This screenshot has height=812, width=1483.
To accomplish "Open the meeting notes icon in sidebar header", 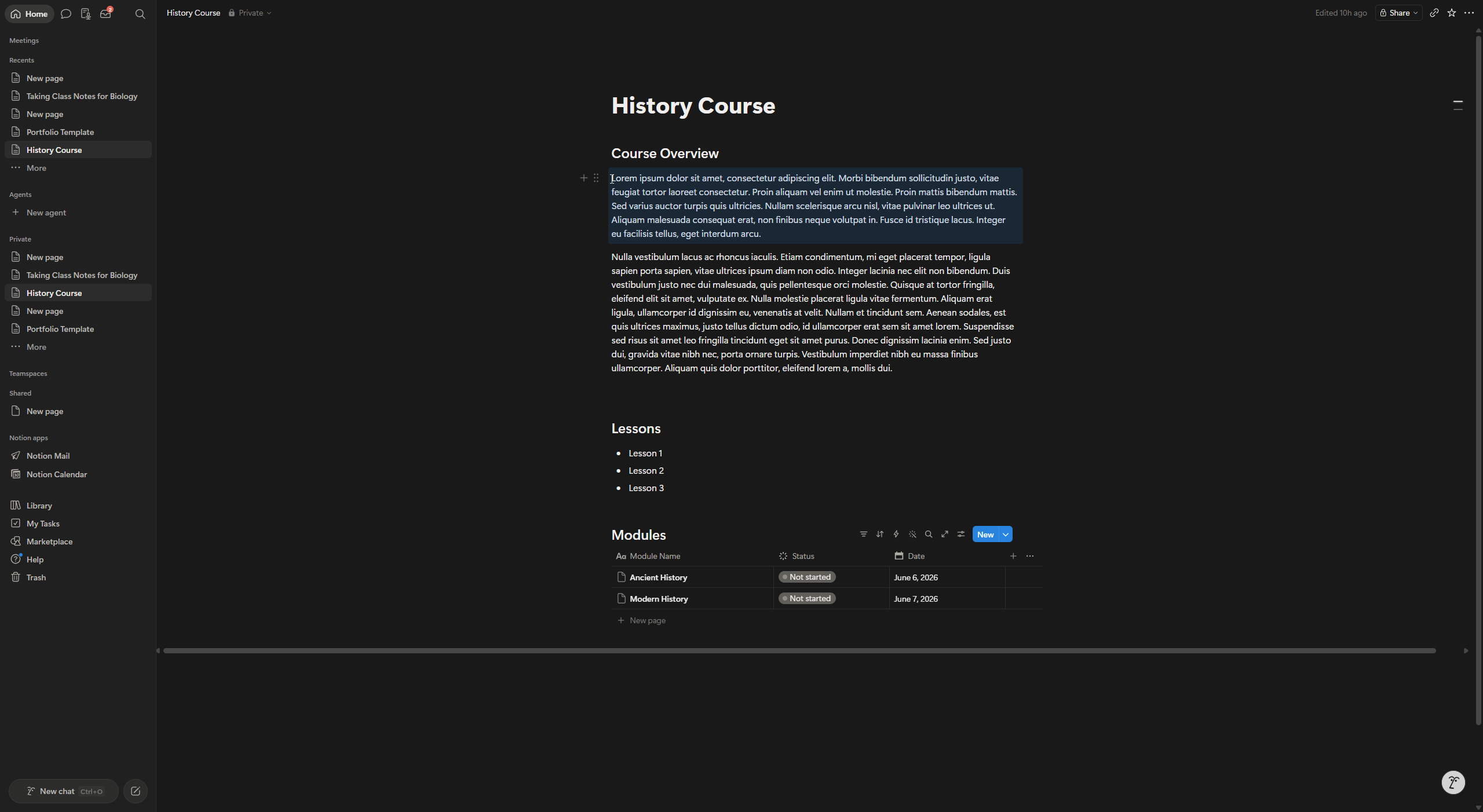I will pos(86,13).
